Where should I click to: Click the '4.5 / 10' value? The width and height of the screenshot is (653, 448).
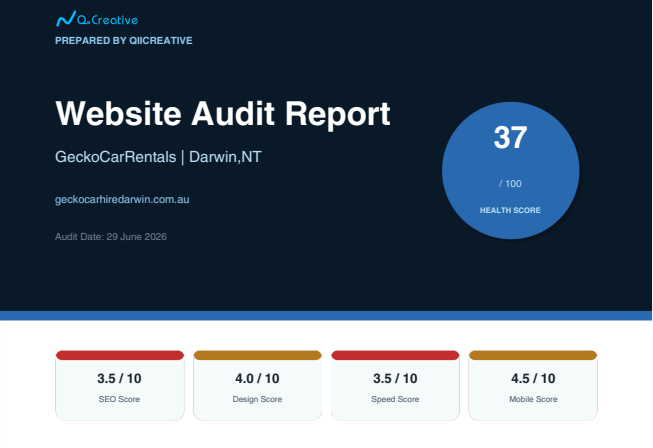(533, 378)
